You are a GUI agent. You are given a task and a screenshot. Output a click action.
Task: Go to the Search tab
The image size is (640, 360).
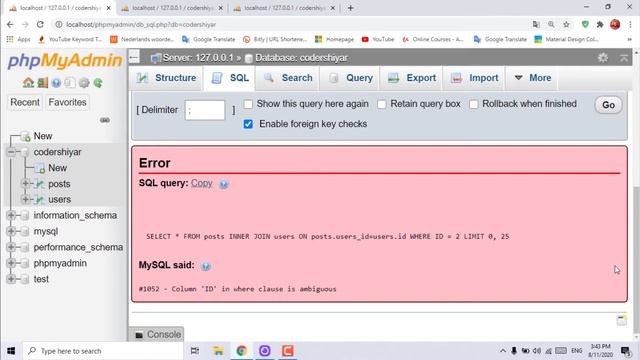[288, 78]
